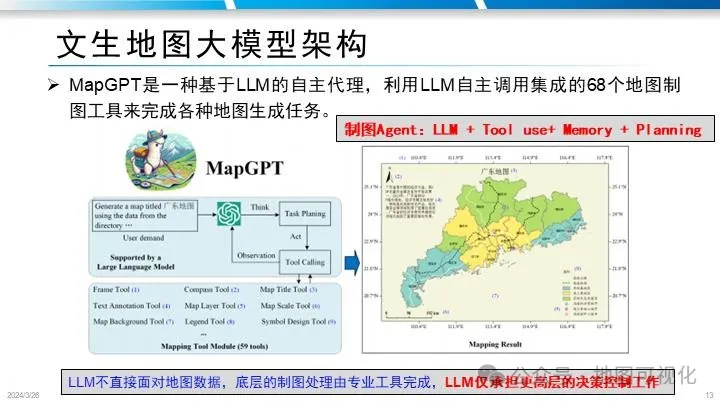720x405 pixels.
Task: Select the Tool Calling box
Action: pos(305,262)
